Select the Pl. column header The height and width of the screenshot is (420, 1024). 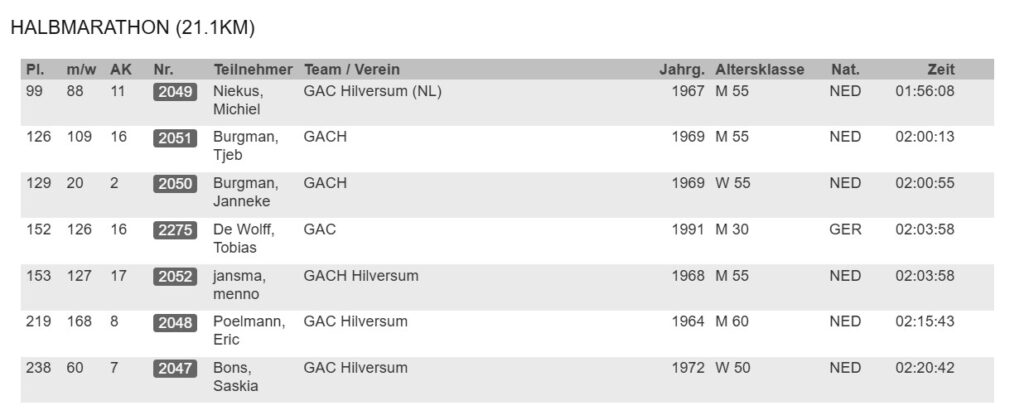coord(34,70)
